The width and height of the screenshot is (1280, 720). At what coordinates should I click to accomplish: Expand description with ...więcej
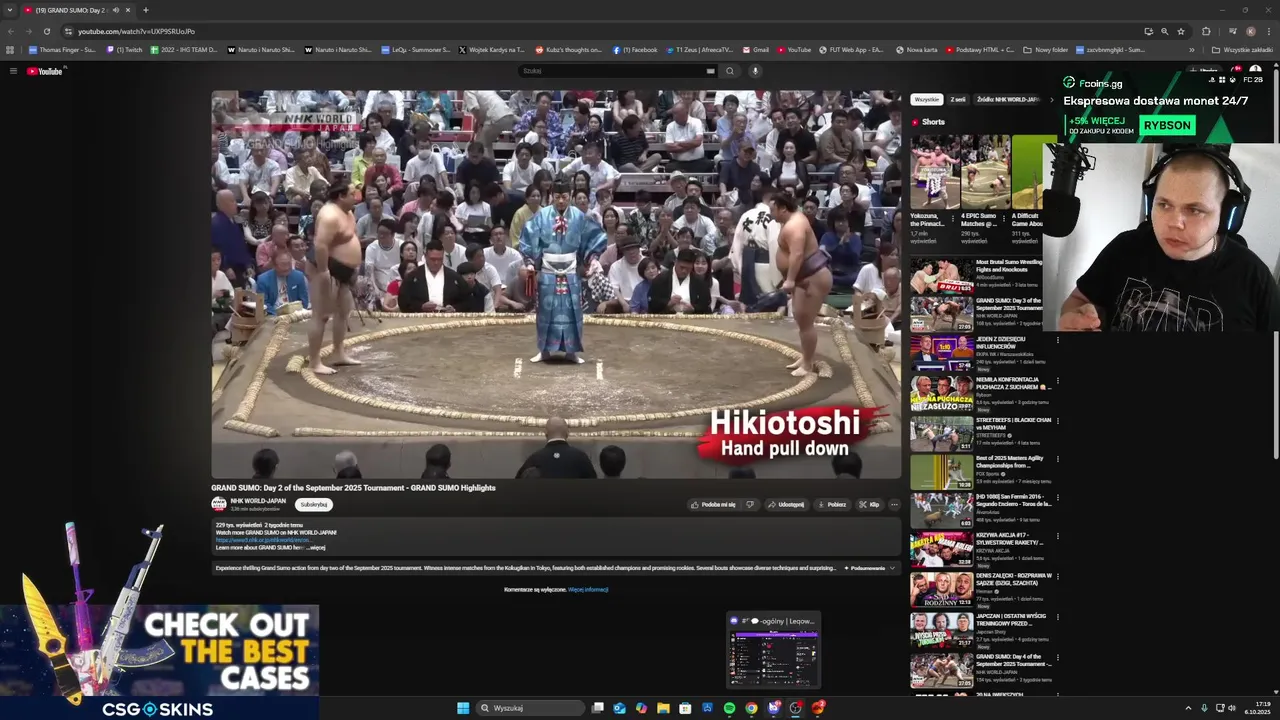pyautogui.click(x=315, y=548)
